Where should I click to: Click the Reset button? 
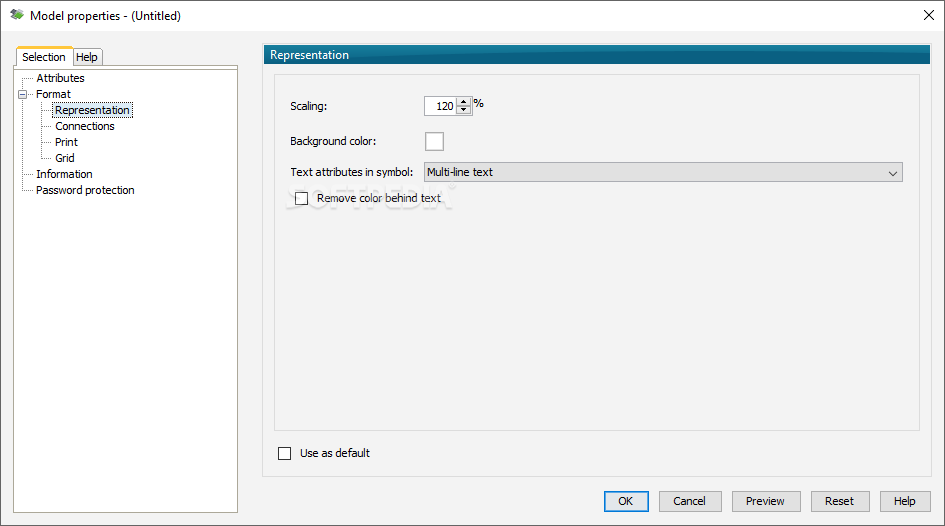click(840, 501)
